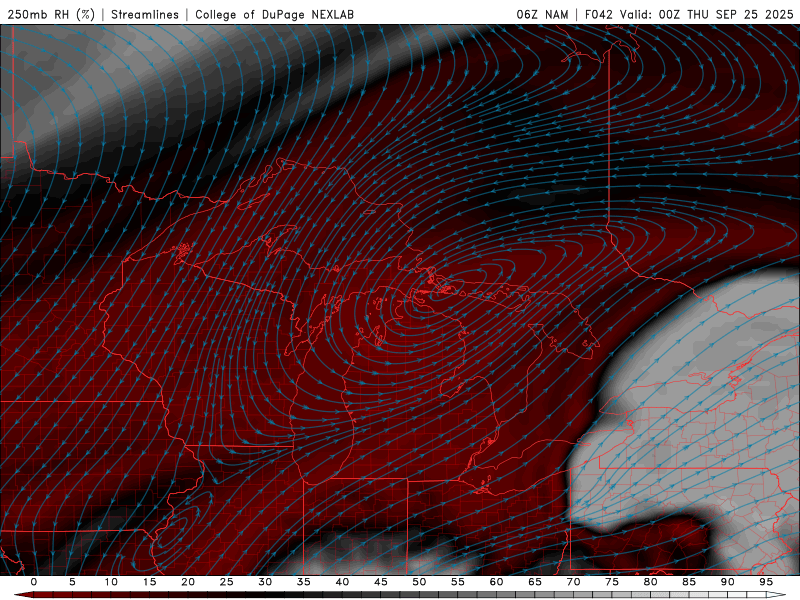Click the "250mb RH (%)" title text
The height and width of the screenshot is (600, 800).
coord(51,14)
